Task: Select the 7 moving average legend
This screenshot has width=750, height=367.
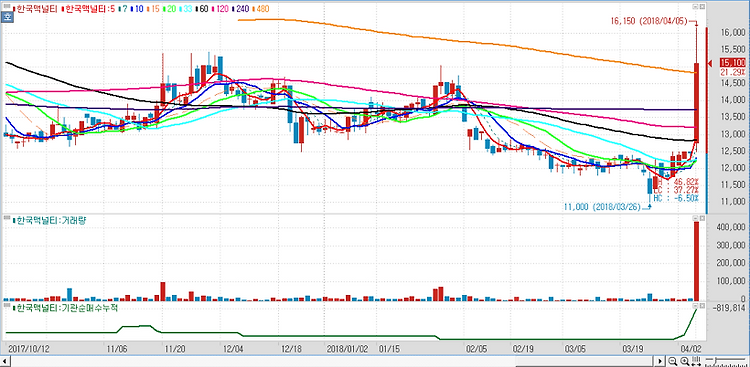Action: point(122,9)
